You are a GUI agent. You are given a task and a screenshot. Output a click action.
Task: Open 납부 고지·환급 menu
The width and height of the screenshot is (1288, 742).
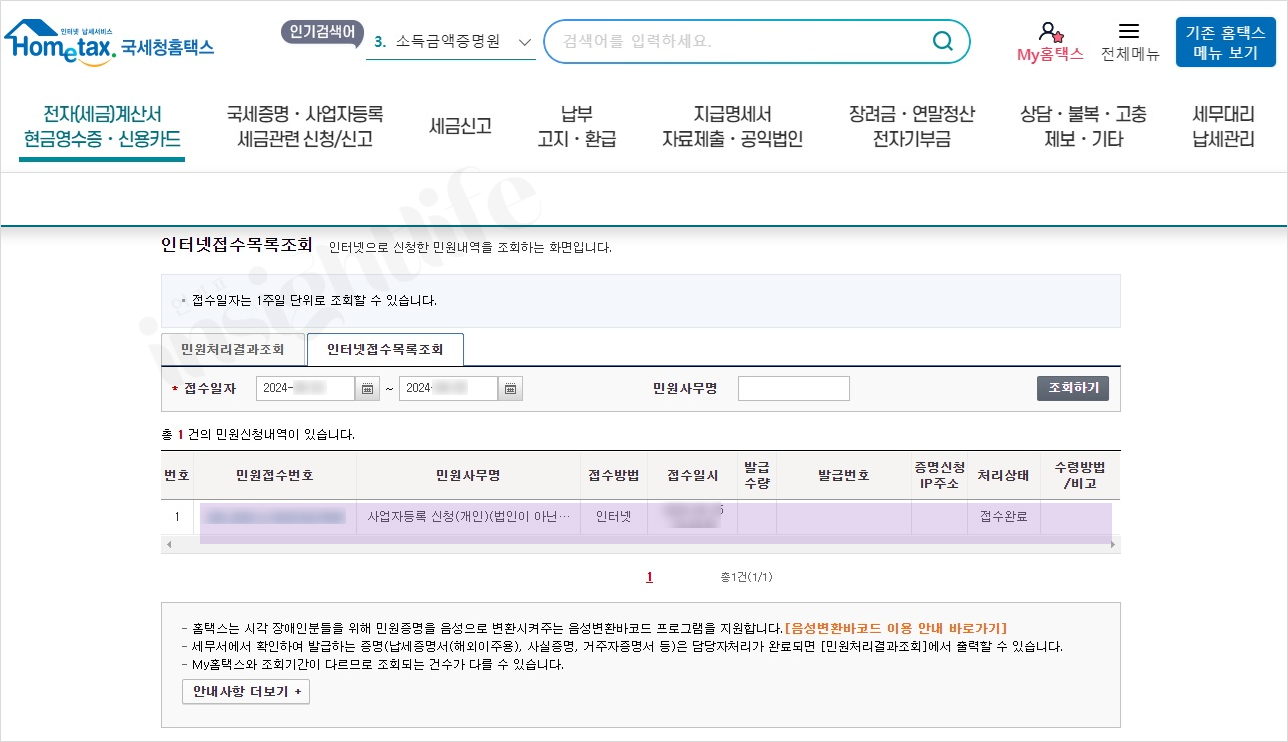click(x=577, y=127)
